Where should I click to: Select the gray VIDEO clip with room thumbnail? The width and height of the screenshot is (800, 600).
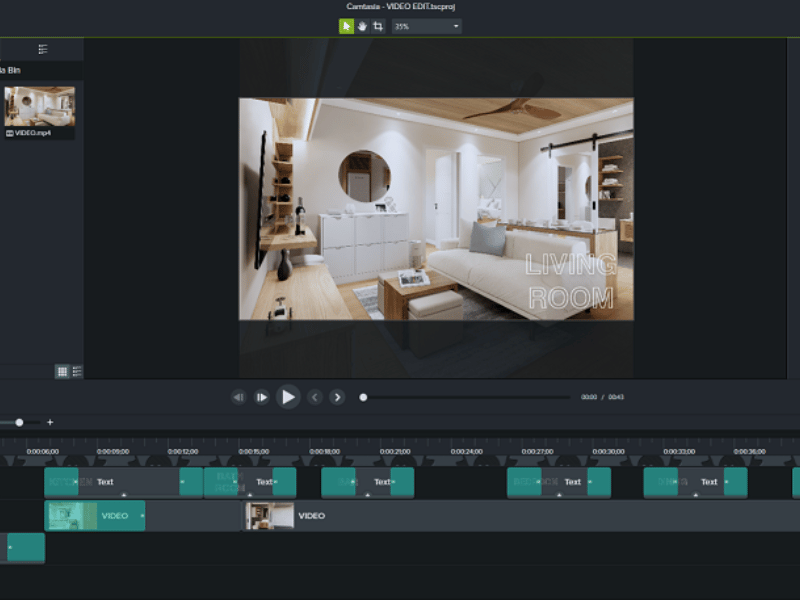[x=521, y=516]
